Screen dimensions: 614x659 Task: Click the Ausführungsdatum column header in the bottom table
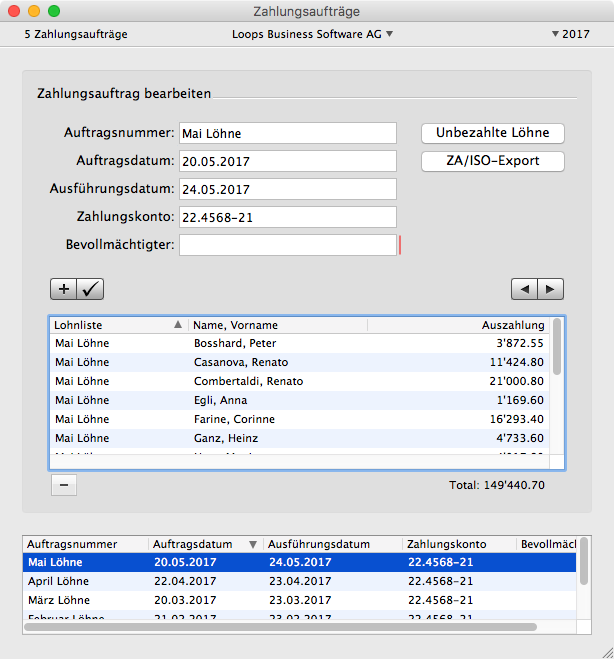(332, 544)
